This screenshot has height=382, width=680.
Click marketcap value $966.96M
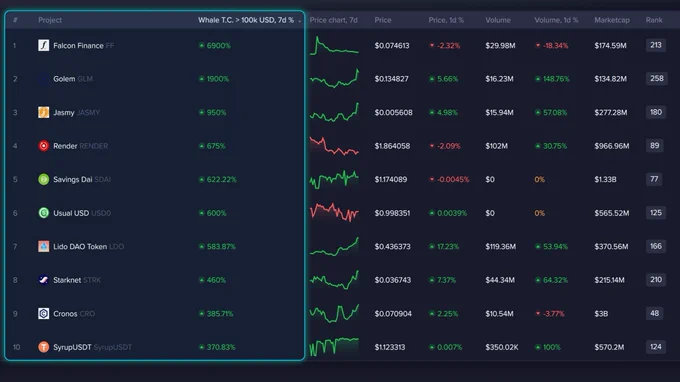(611, 146)
